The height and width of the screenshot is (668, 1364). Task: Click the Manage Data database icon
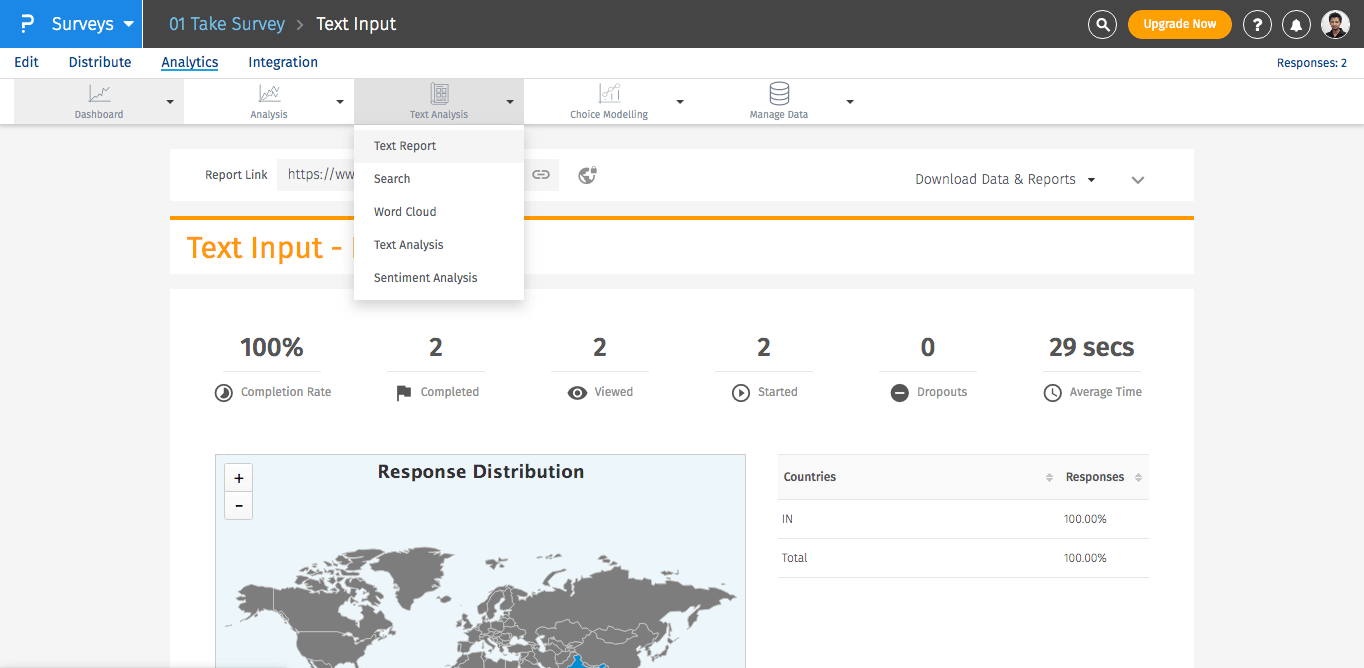click(x=779, y=94)
